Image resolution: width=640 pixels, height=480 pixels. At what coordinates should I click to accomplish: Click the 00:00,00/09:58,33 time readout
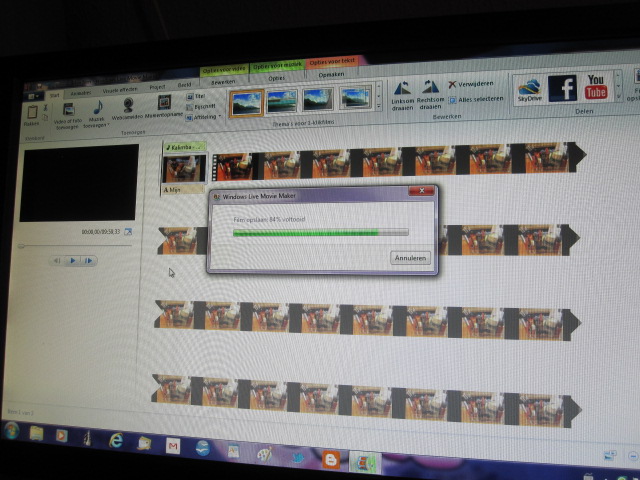(100, 232)
